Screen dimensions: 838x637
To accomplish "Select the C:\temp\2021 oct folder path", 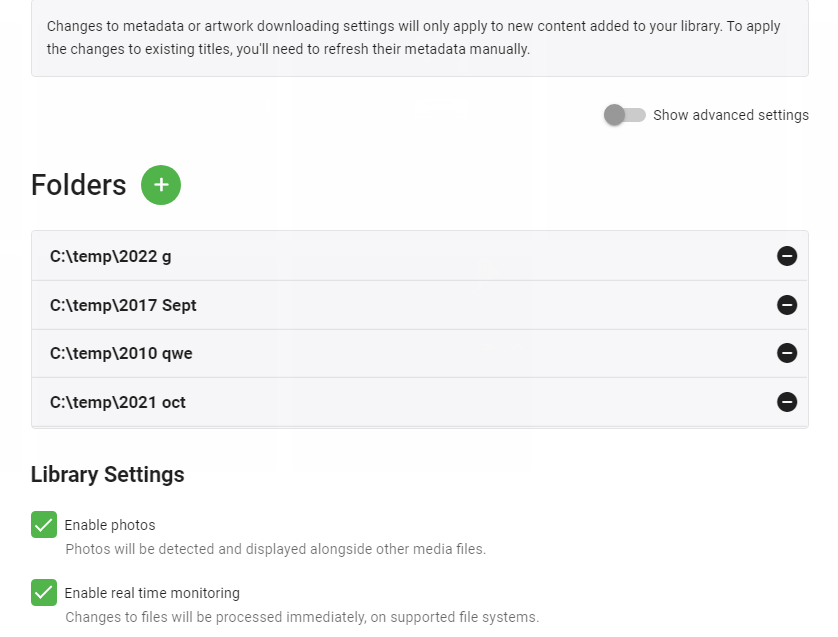I will point(118,402).
